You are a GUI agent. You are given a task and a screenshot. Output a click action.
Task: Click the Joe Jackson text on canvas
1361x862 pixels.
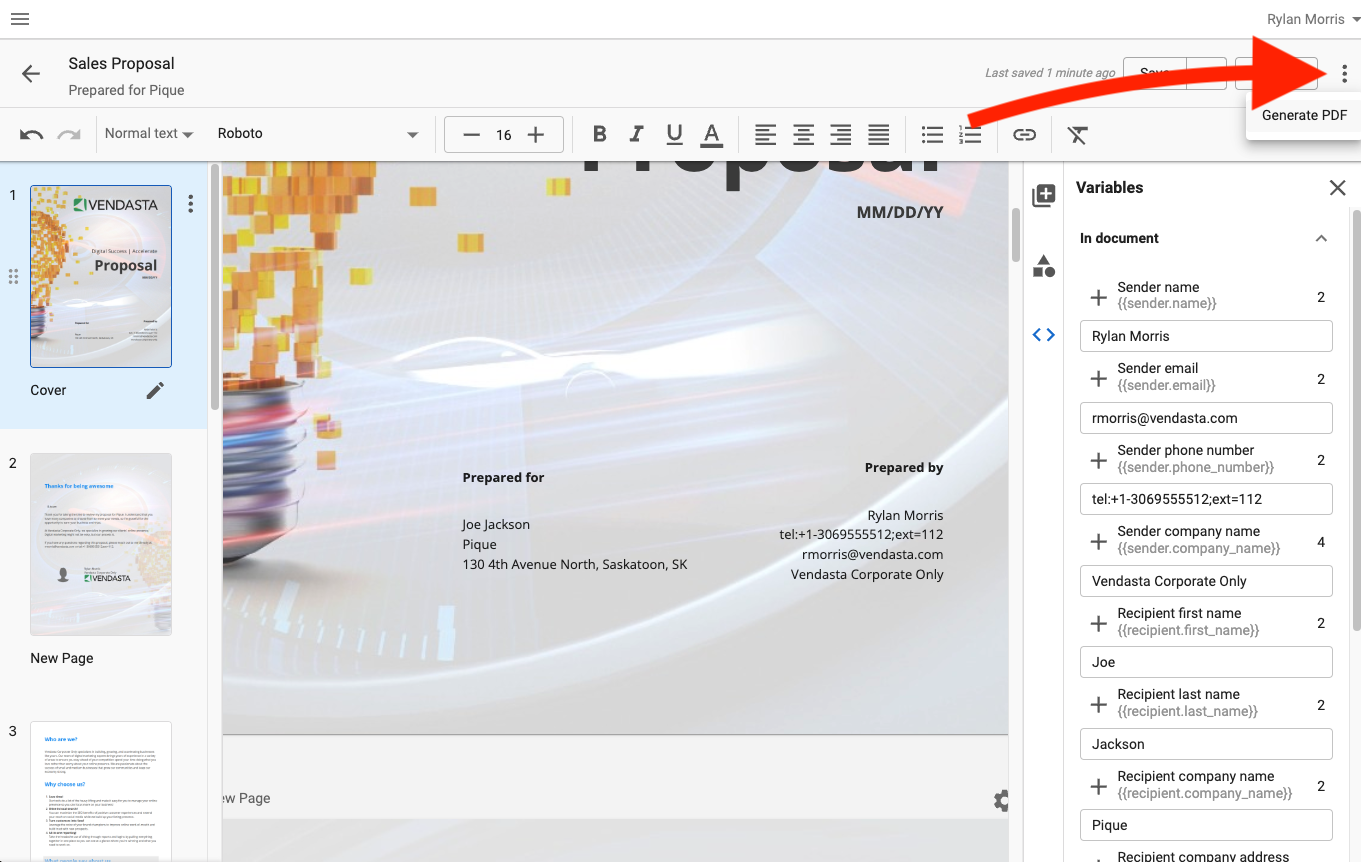(496, 524)
